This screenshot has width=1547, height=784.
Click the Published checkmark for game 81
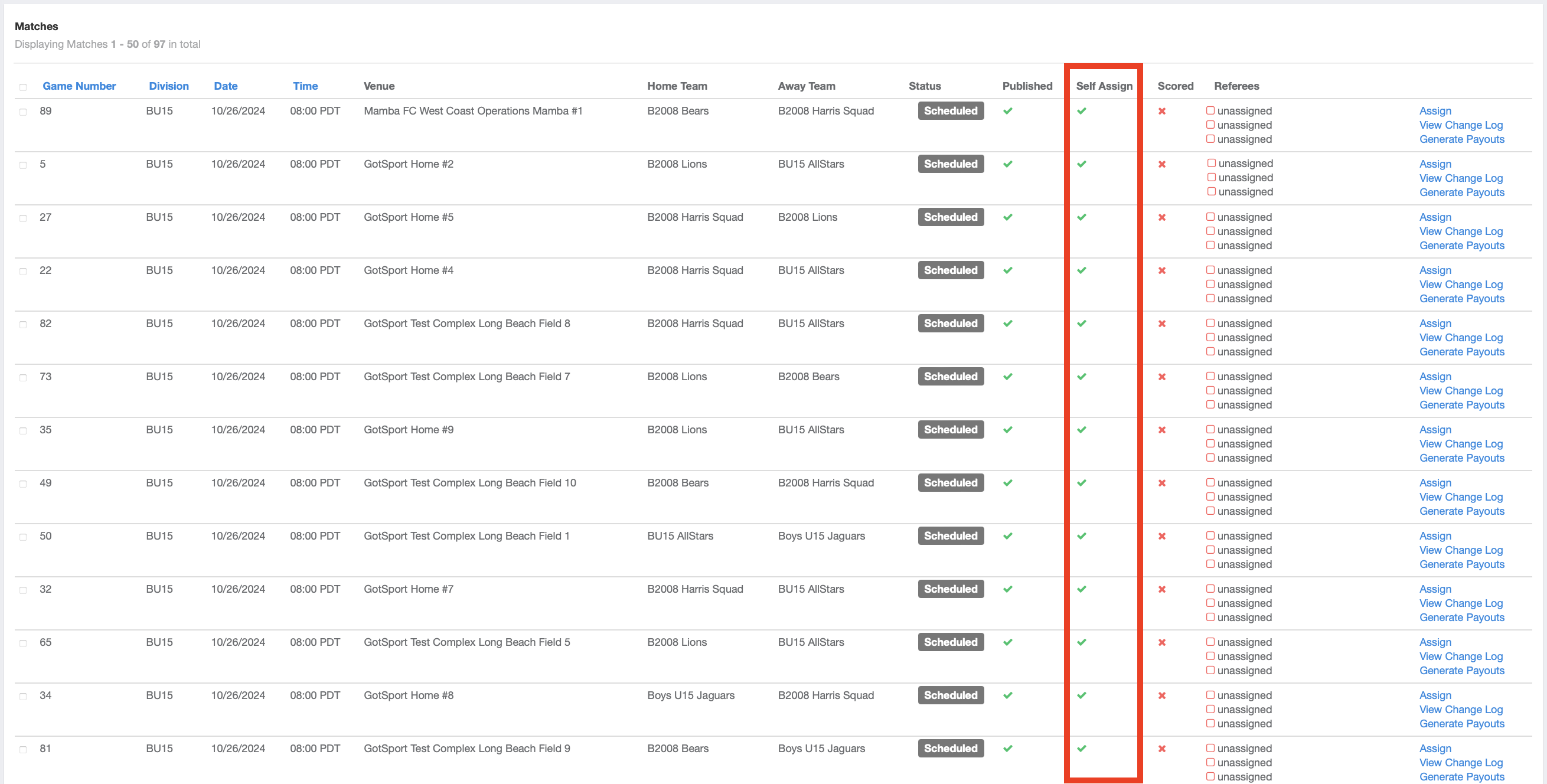[x=1008, y=749]
